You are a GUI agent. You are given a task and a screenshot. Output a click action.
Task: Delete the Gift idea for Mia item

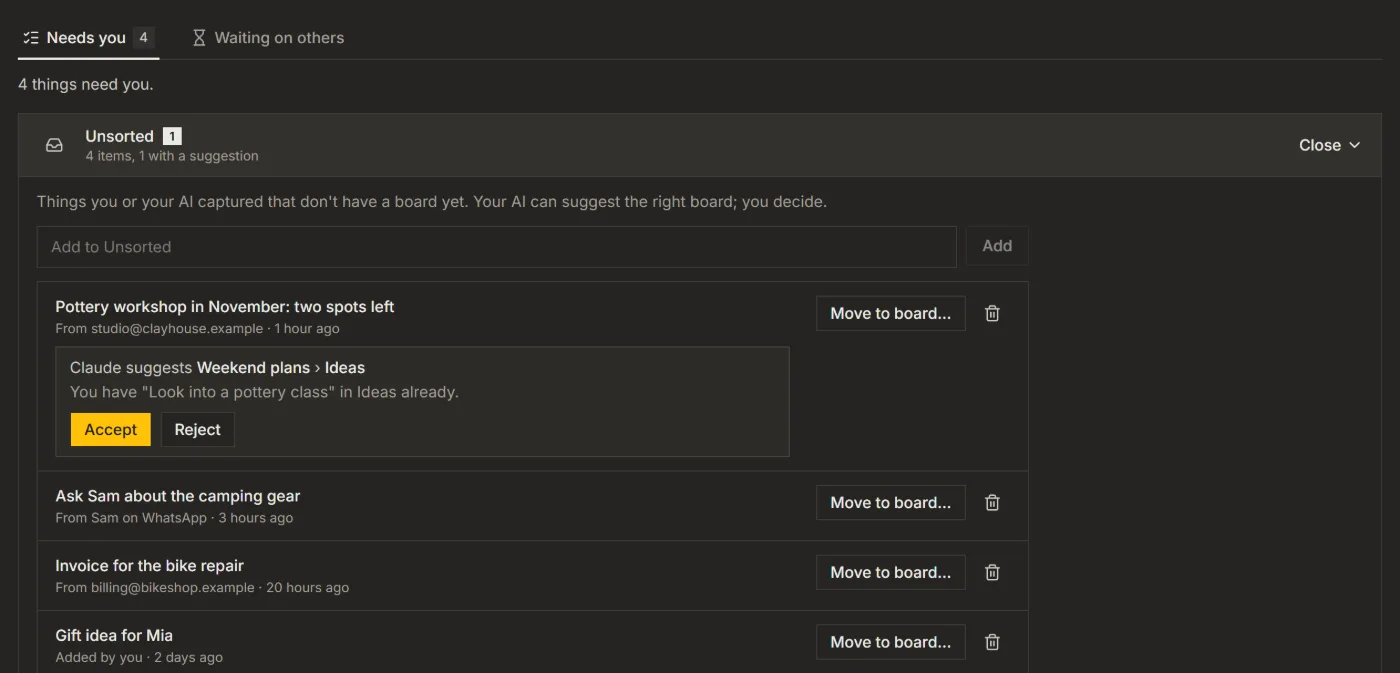pos(992,642)
